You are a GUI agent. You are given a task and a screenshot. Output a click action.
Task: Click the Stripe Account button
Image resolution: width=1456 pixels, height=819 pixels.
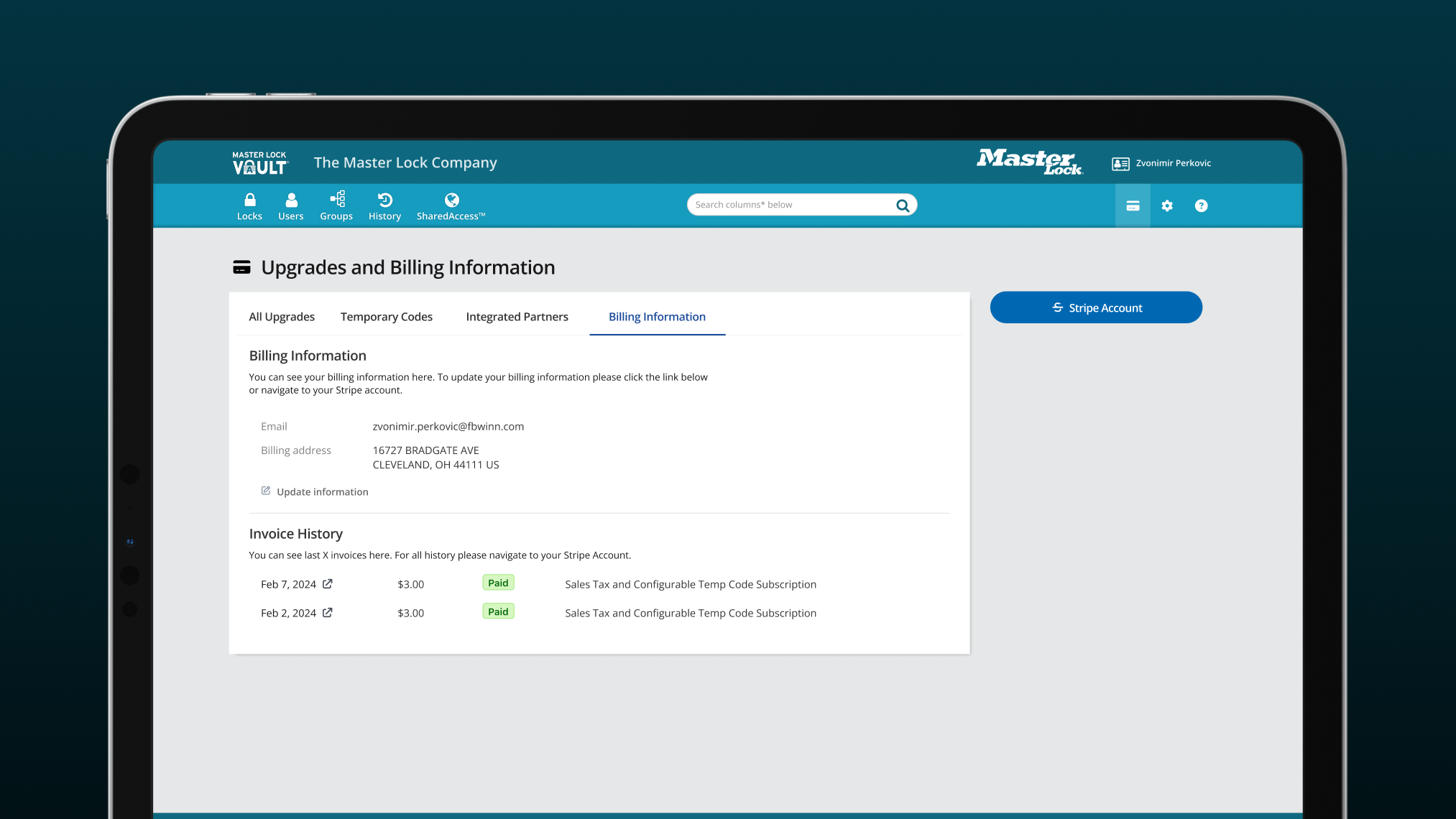(1096, 307)
